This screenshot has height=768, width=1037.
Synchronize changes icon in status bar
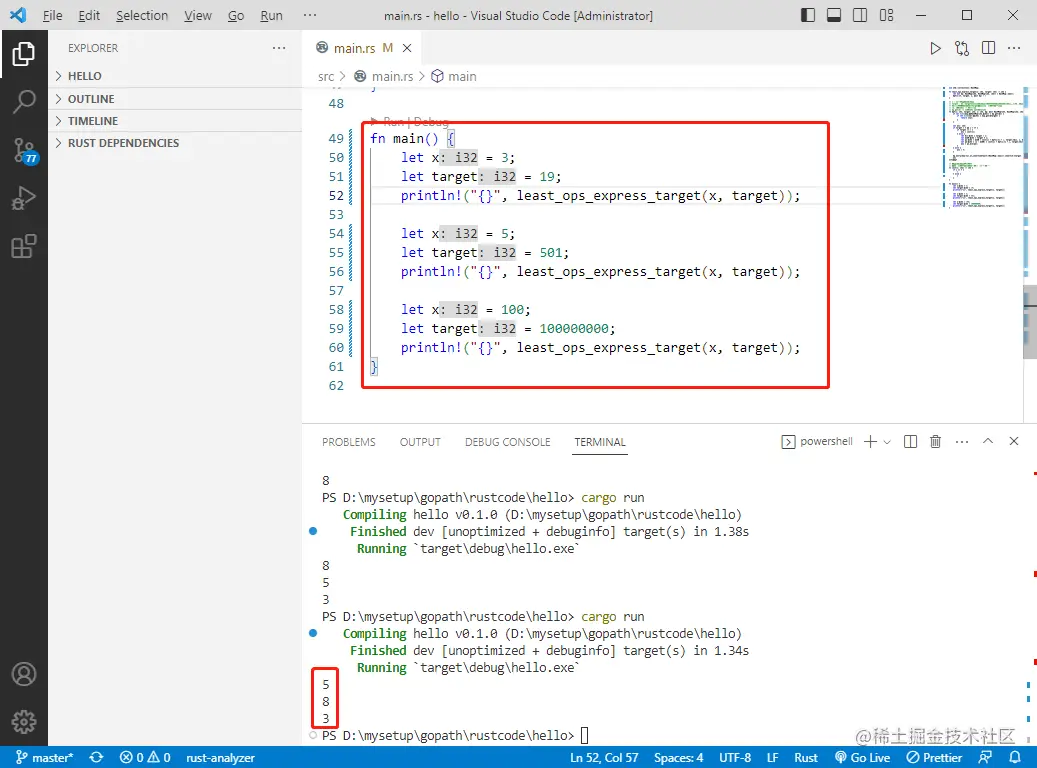[x=97, y=757]
